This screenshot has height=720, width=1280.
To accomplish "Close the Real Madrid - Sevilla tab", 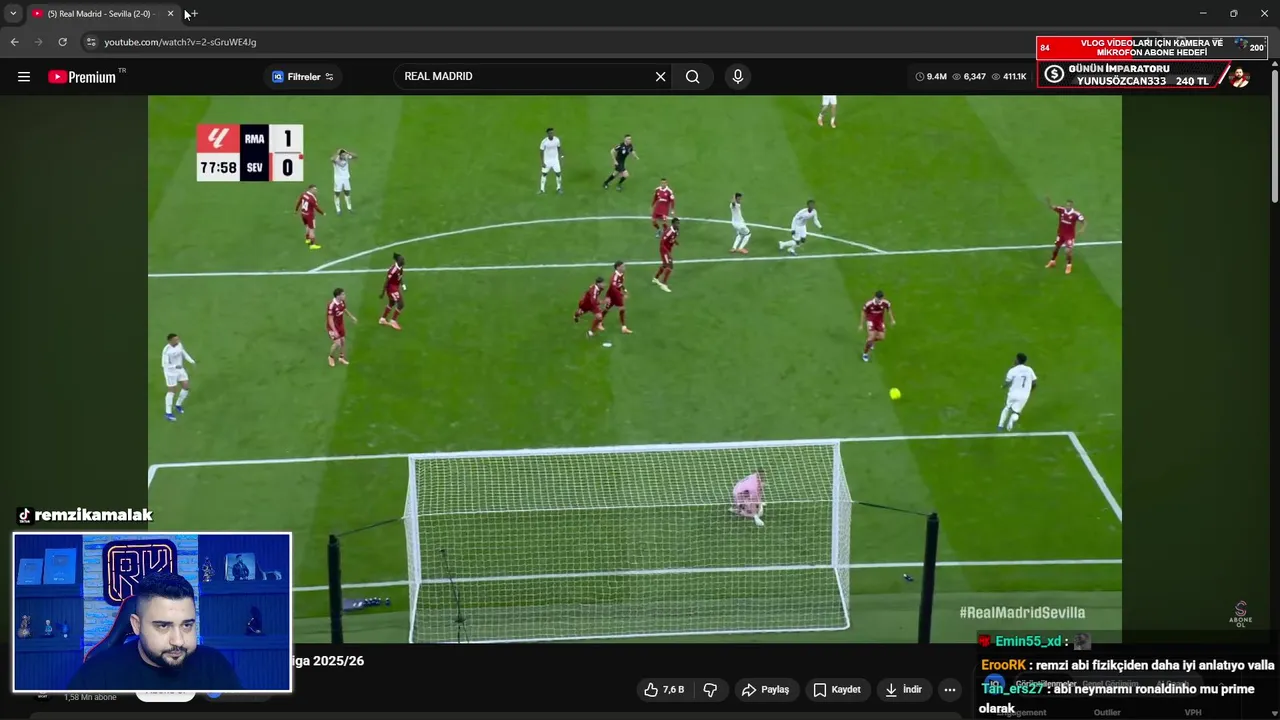I will click(170, 14).
